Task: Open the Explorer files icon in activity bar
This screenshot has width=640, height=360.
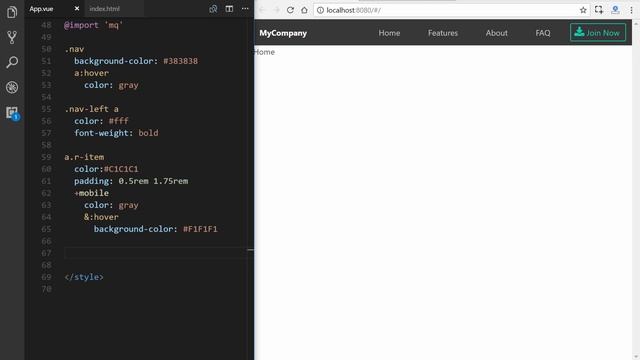Action: click(12, 12)
